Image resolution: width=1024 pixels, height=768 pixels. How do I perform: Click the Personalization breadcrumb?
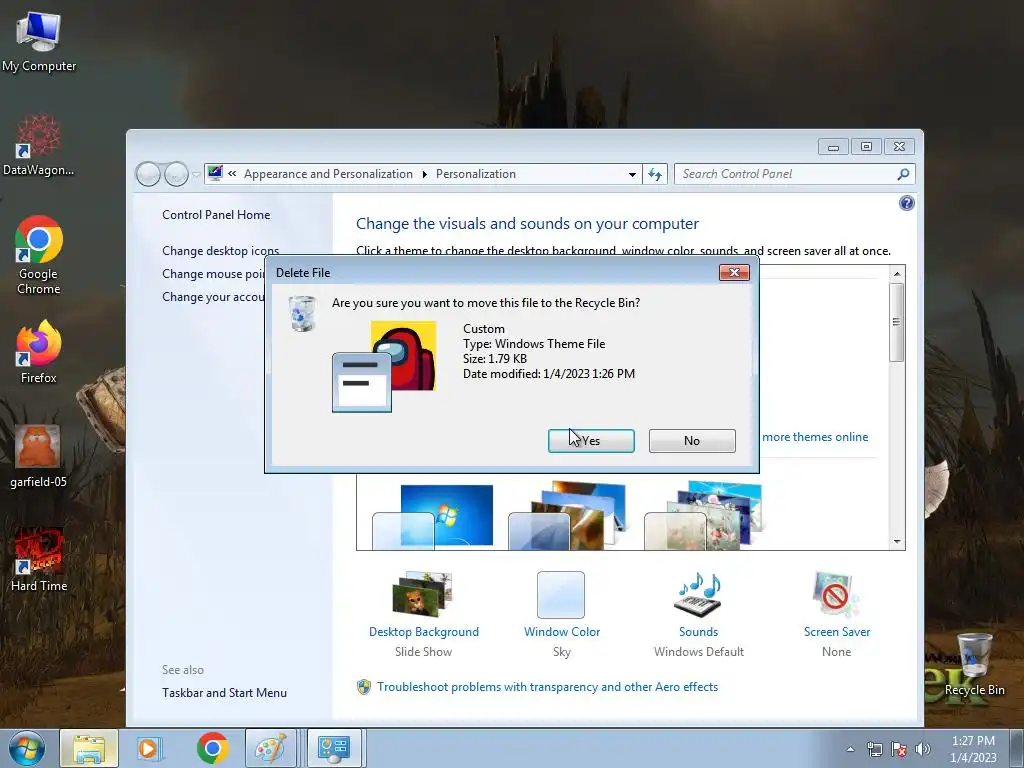475,174
